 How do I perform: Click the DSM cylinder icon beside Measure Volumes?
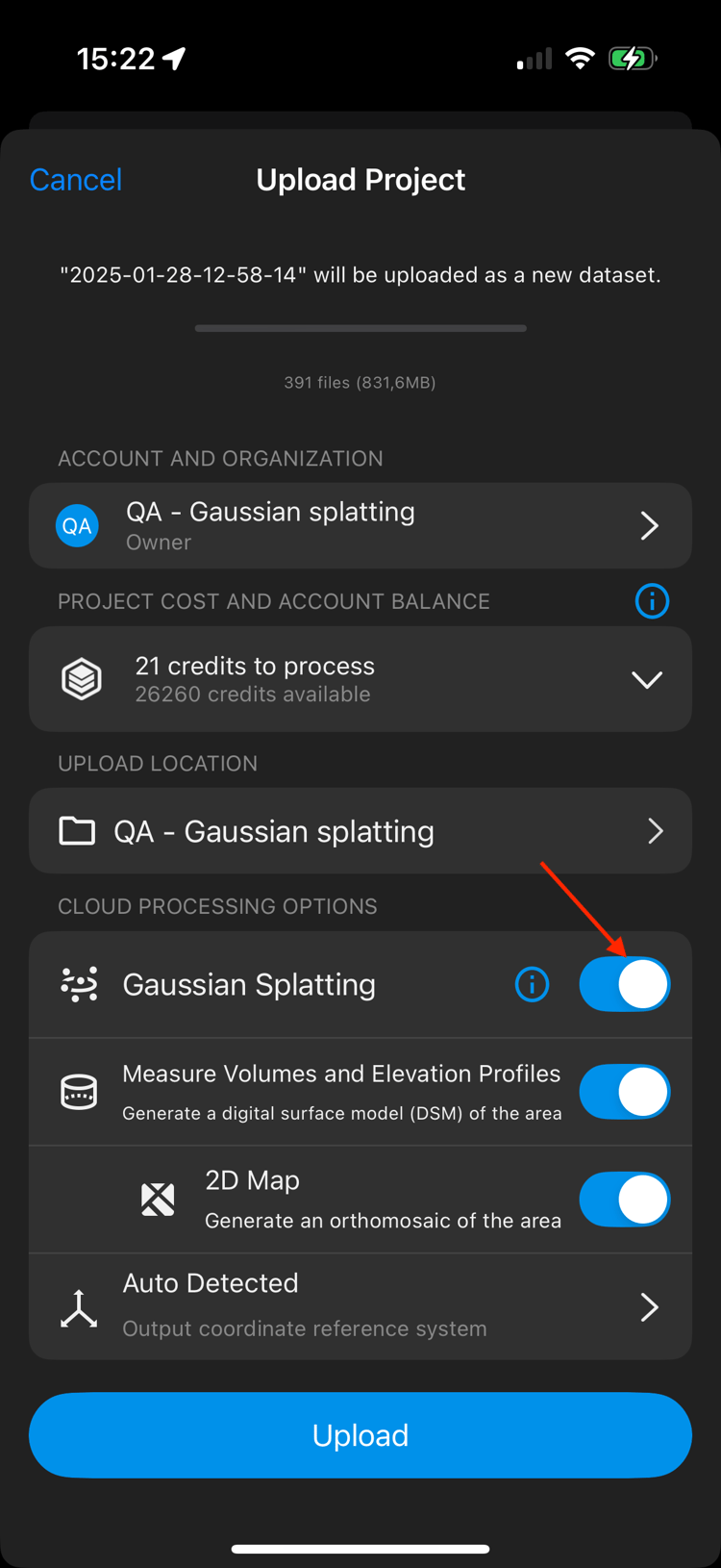[x=79, y=1092]
